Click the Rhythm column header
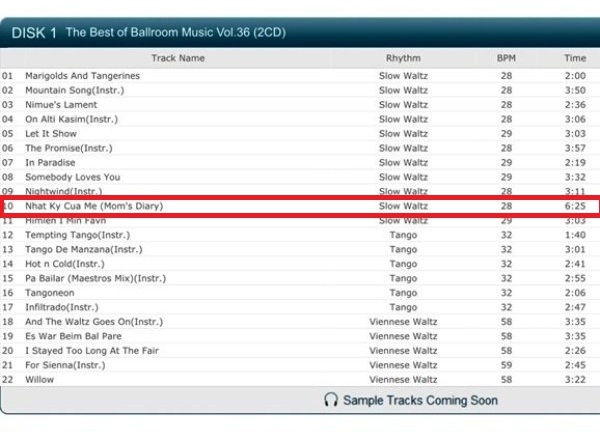The image size is (600, 432). [403, 58]
